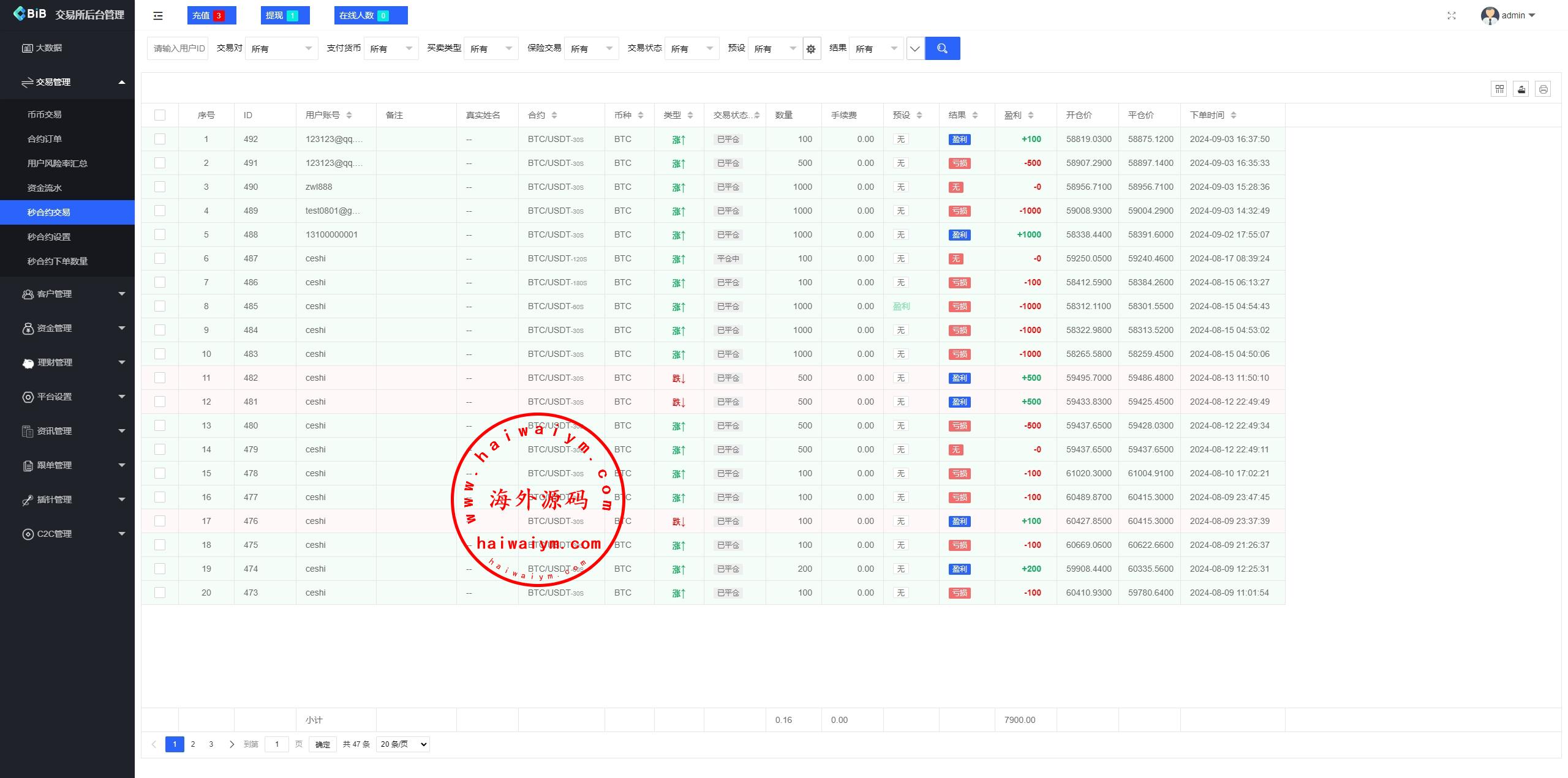Image resolution: width=1568 pixels, height=778 pixels.
Task: Click the print table icon
Action: [x=1543, y=89]
